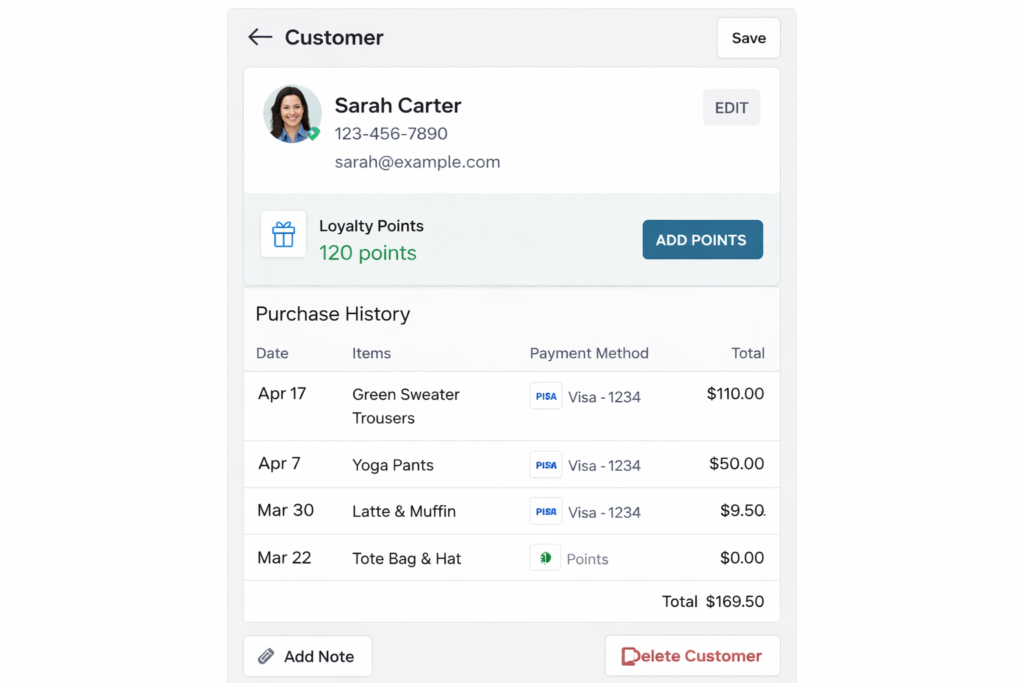1024x683 pixels.
Task: Click the back arrow icon
Action: point(260,37)
